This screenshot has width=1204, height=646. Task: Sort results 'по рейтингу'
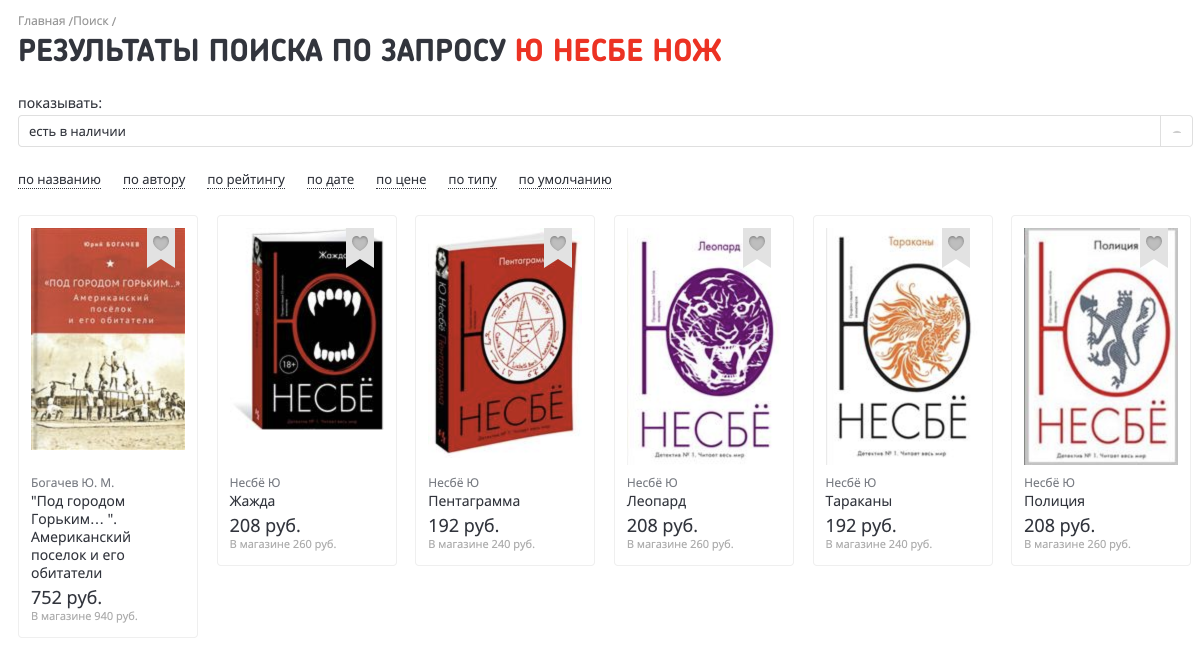tap(246, 180)
